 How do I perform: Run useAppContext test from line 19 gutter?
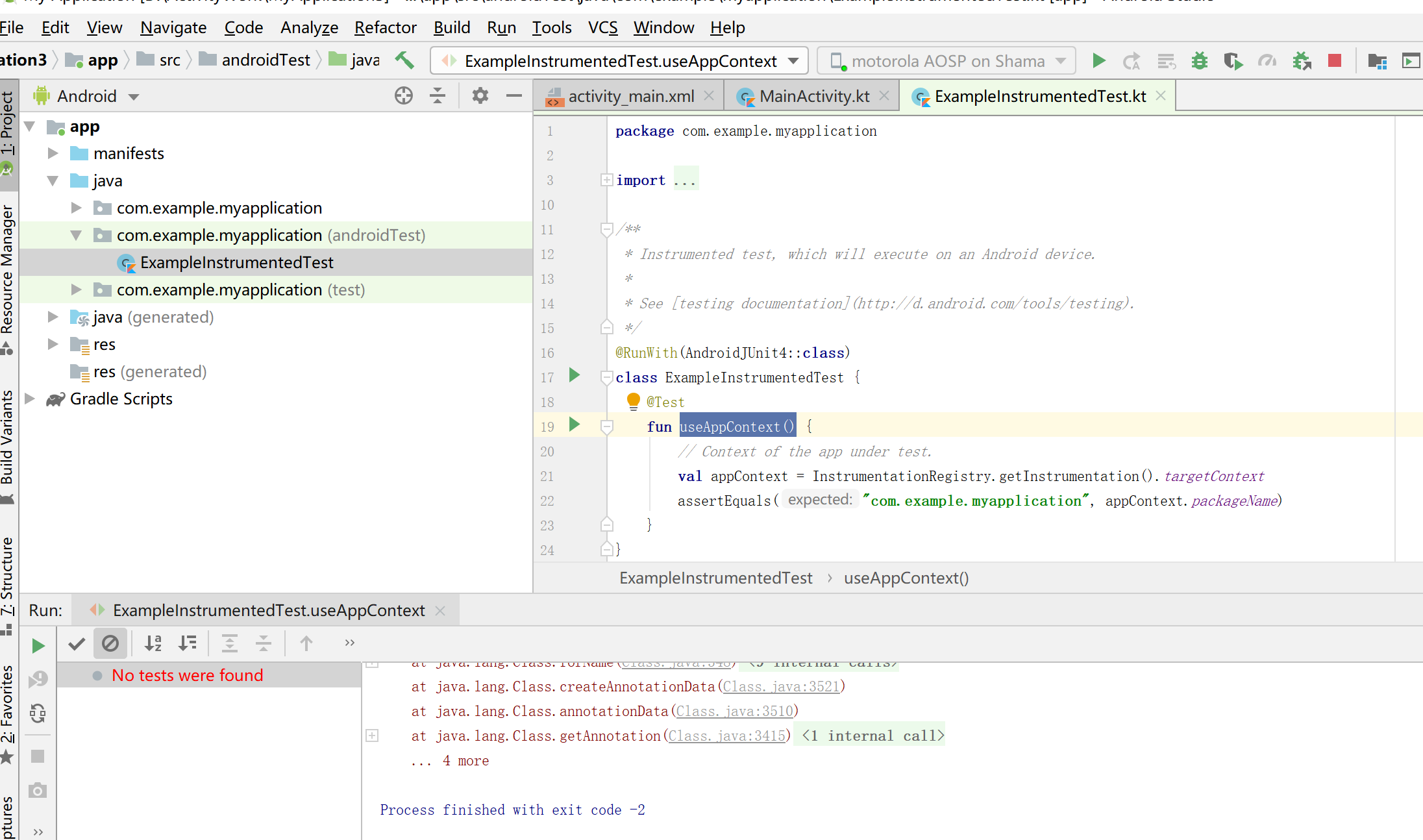click(x=574, y=425)
